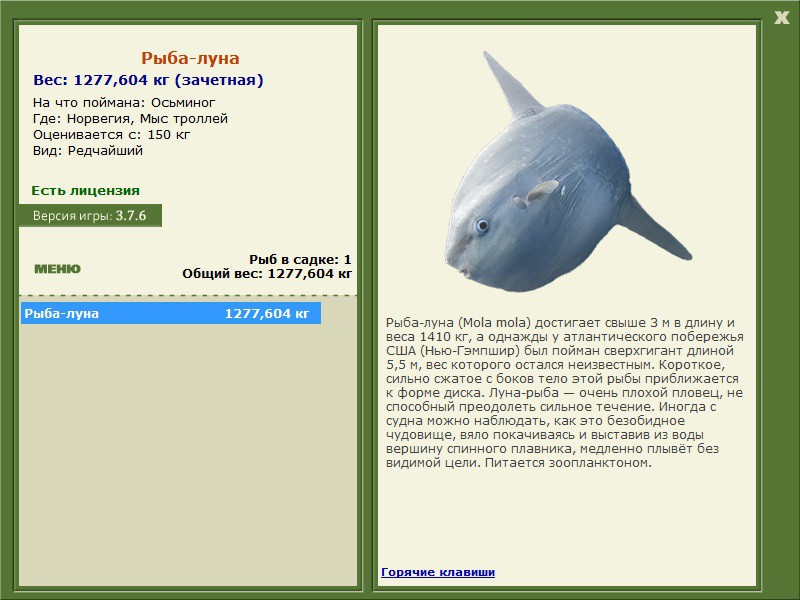Viewport: 800px width, 600px height.
Task: Click the Рыб в садке: 1 counter
Action: coord(300,259)
